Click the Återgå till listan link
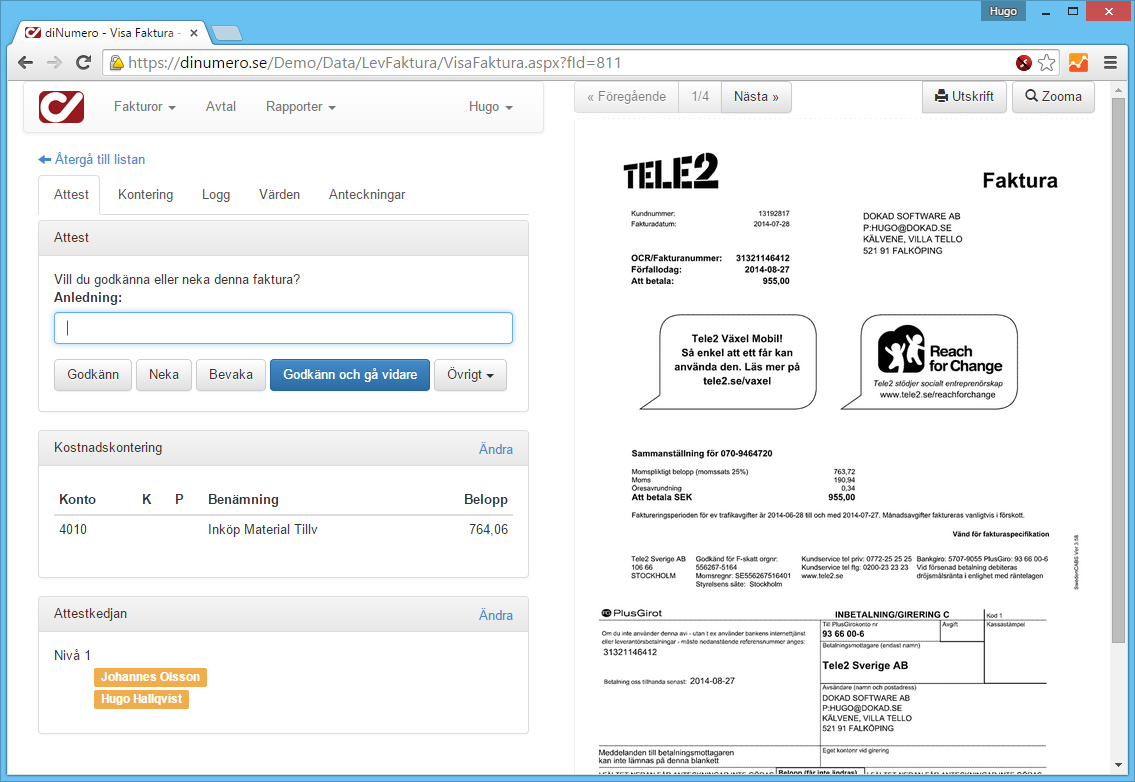Screen dimensions: 1135x782 [92, 159]
